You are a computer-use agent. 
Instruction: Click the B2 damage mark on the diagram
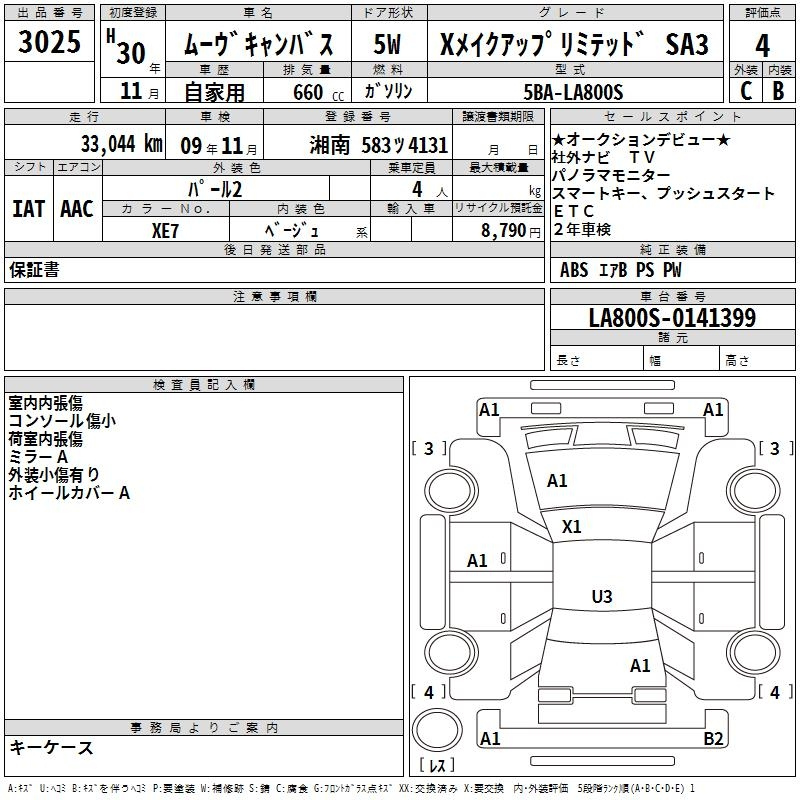713,739
